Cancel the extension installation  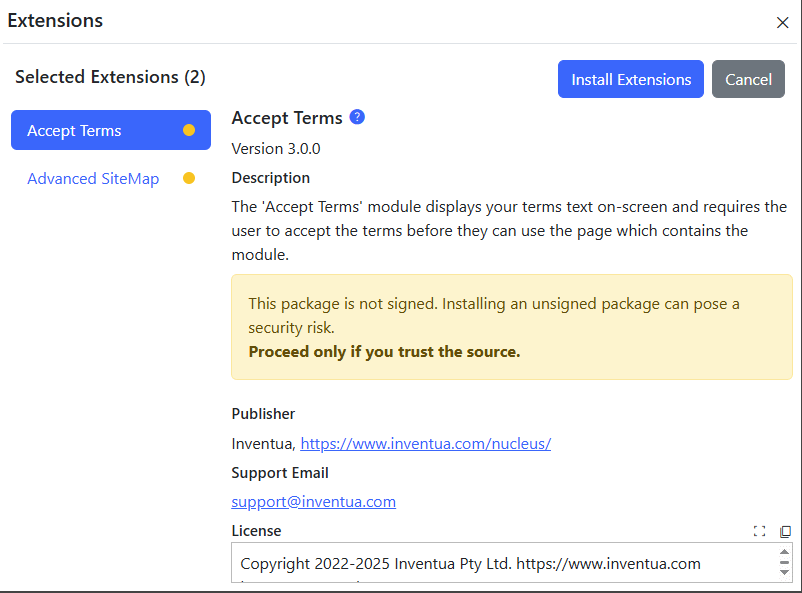(x=748, y=79)
